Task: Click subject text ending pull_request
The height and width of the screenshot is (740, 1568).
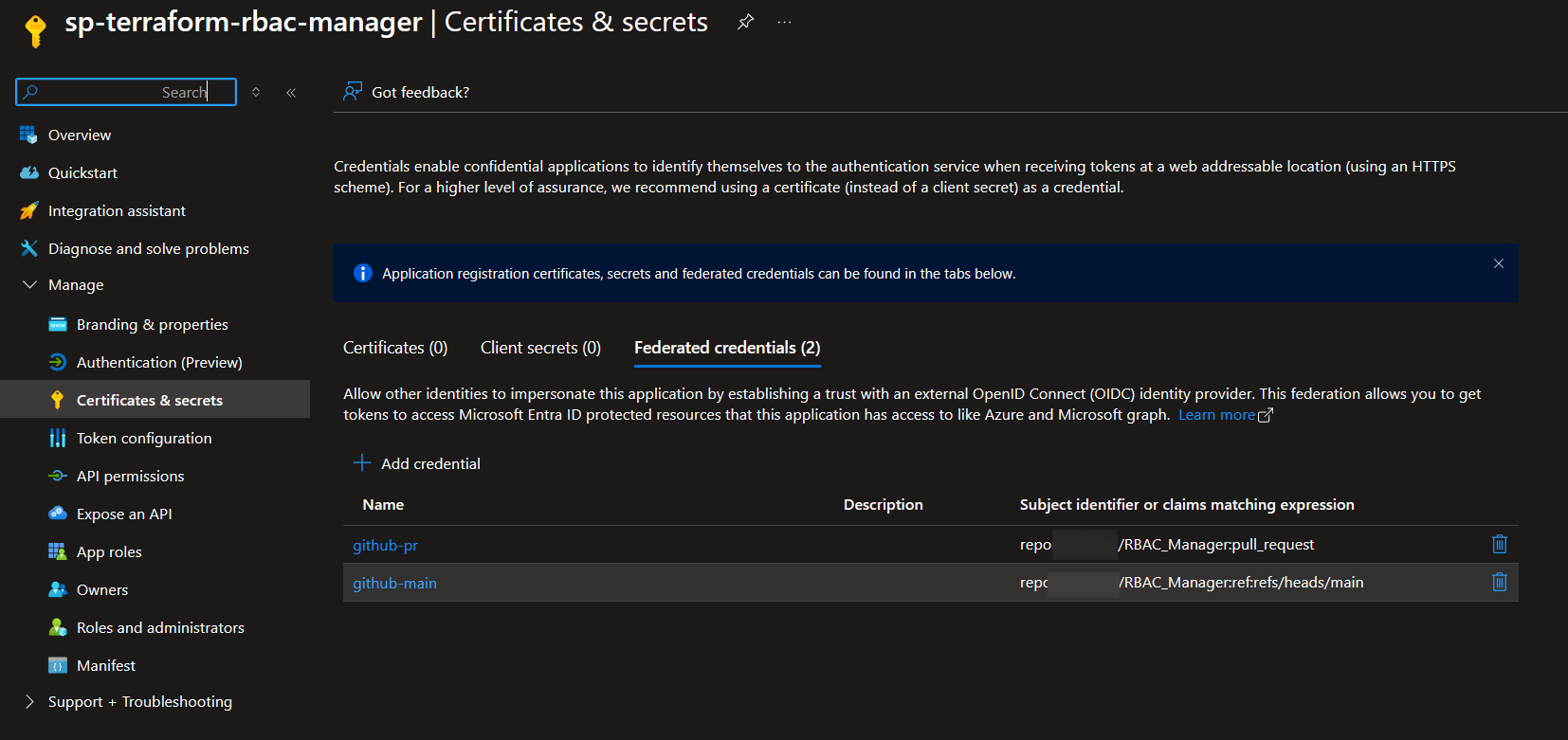Action: (1167, 544)
